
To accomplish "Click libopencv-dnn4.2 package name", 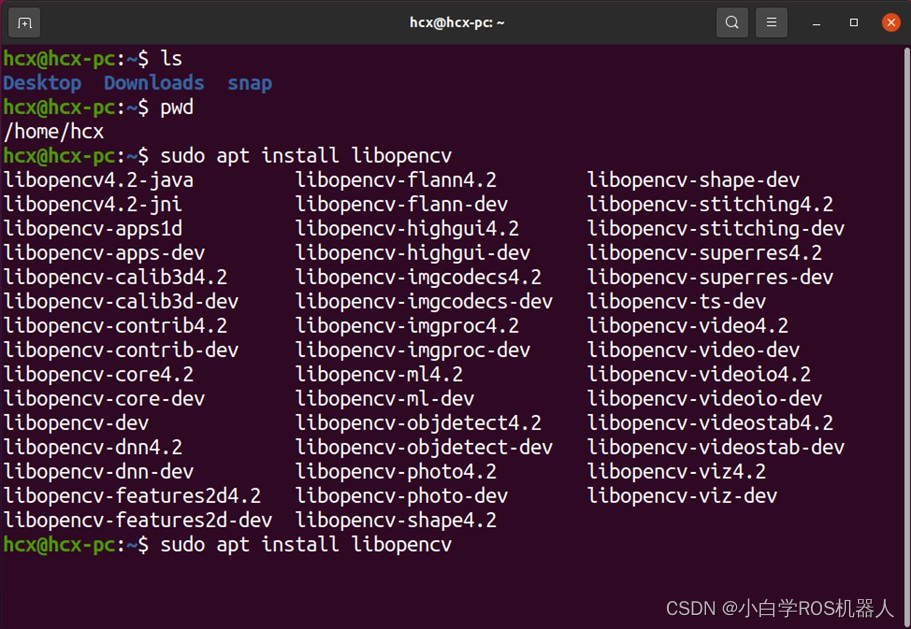I will [x=92, y=448].
